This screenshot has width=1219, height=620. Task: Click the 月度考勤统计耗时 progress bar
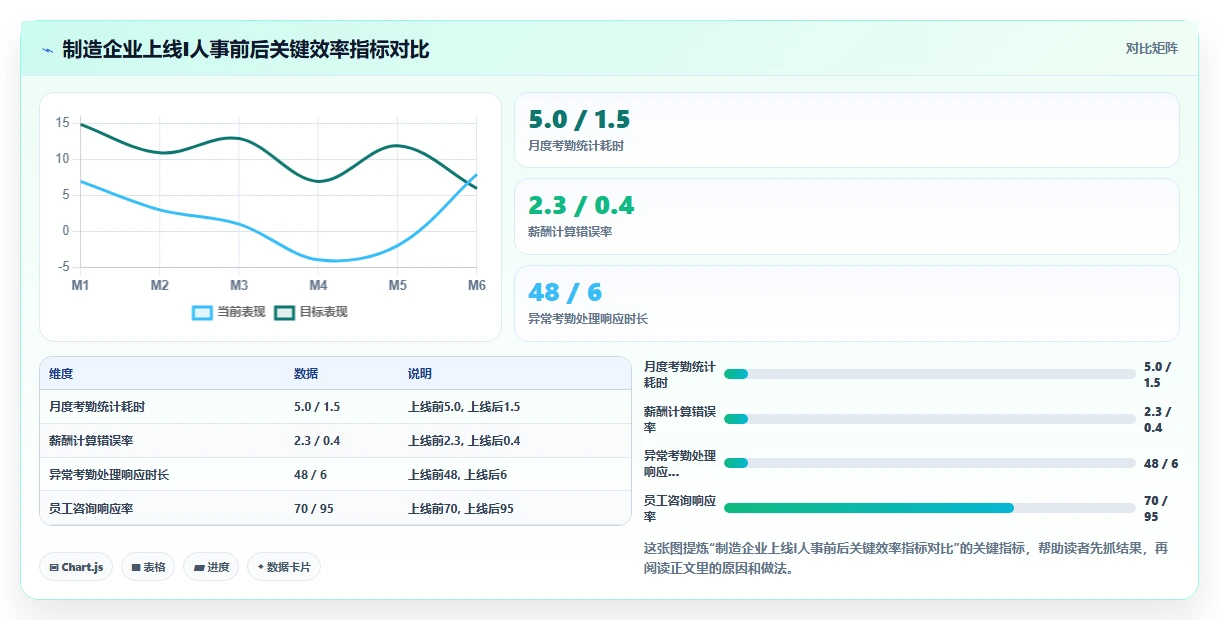pos(929,374)
